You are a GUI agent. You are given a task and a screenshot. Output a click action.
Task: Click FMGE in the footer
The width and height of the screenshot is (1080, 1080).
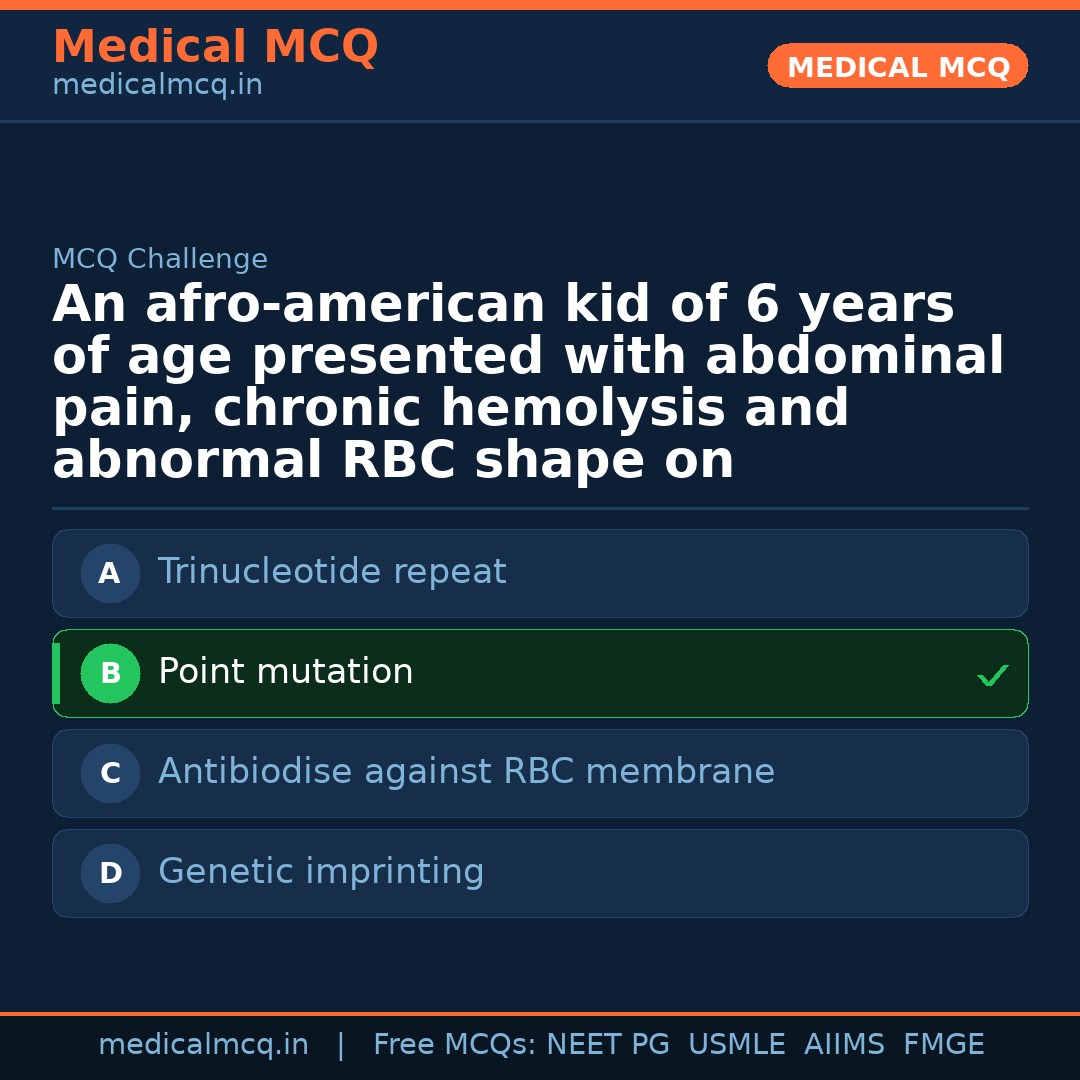[x=944, y=1045]
